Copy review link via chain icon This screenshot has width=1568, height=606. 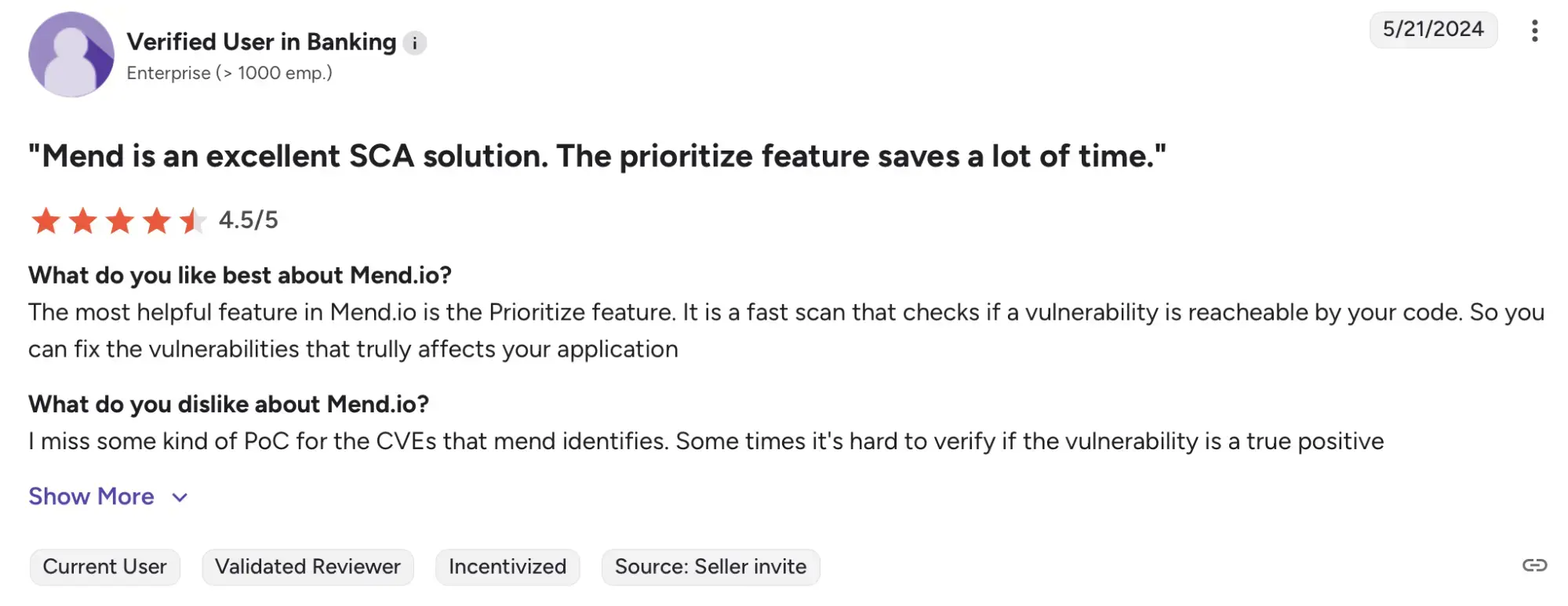(1534, 565)
